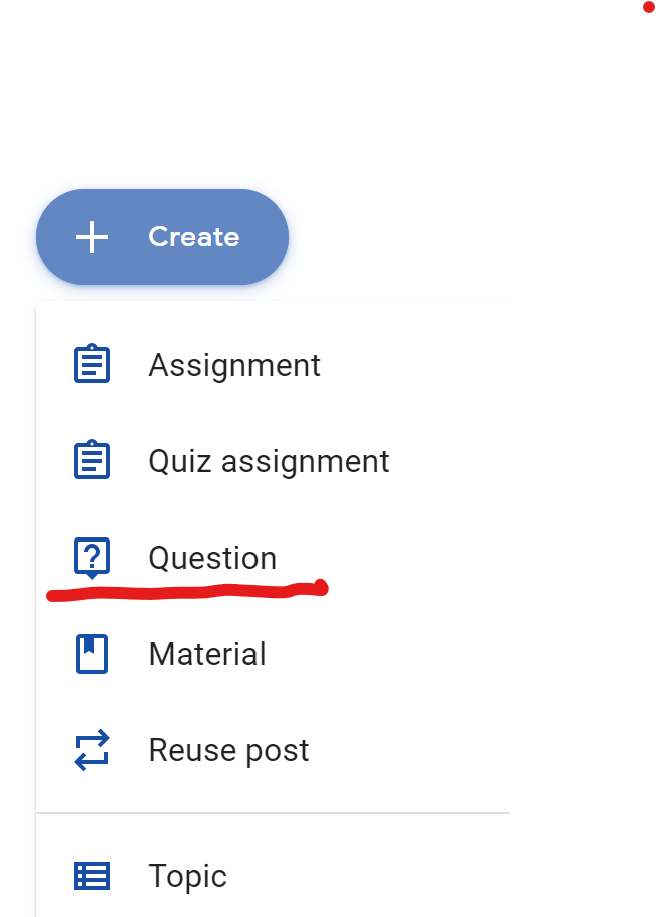Screen dimensions: 656x917
Task: Click blank menu space right of Reuse post
Action: pos(420,750)
